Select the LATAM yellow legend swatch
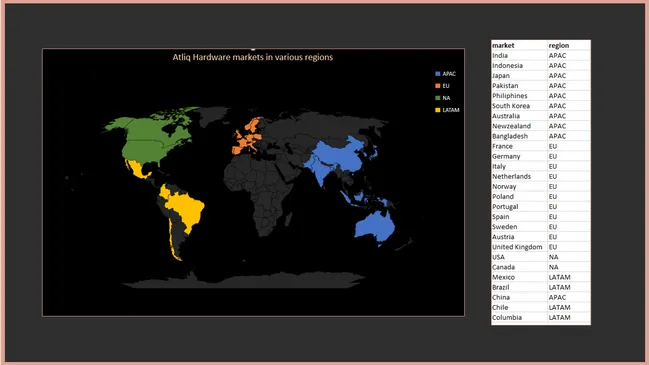 pos(437,110)
